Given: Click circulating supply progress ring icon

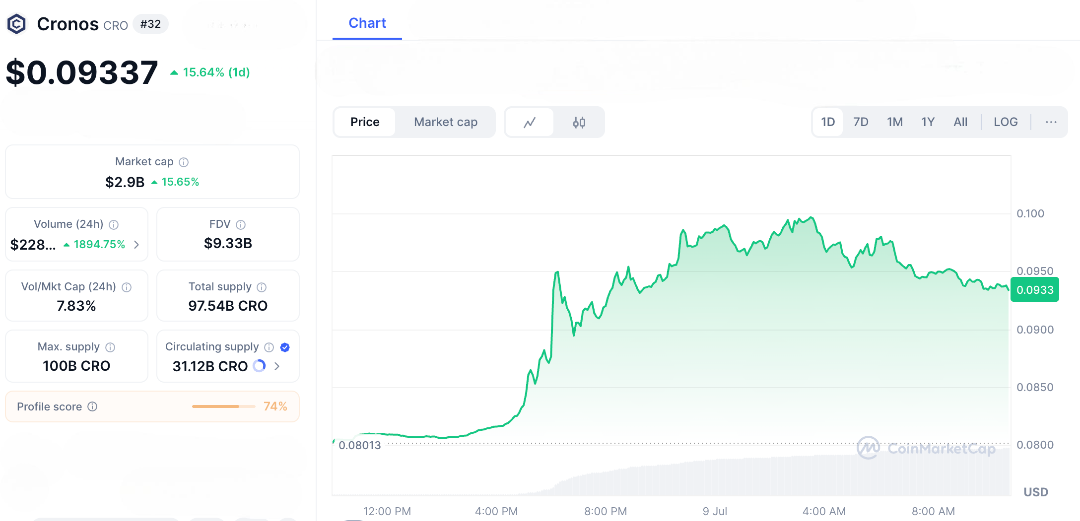Looking at the screenshot, I should click(260, 366).
